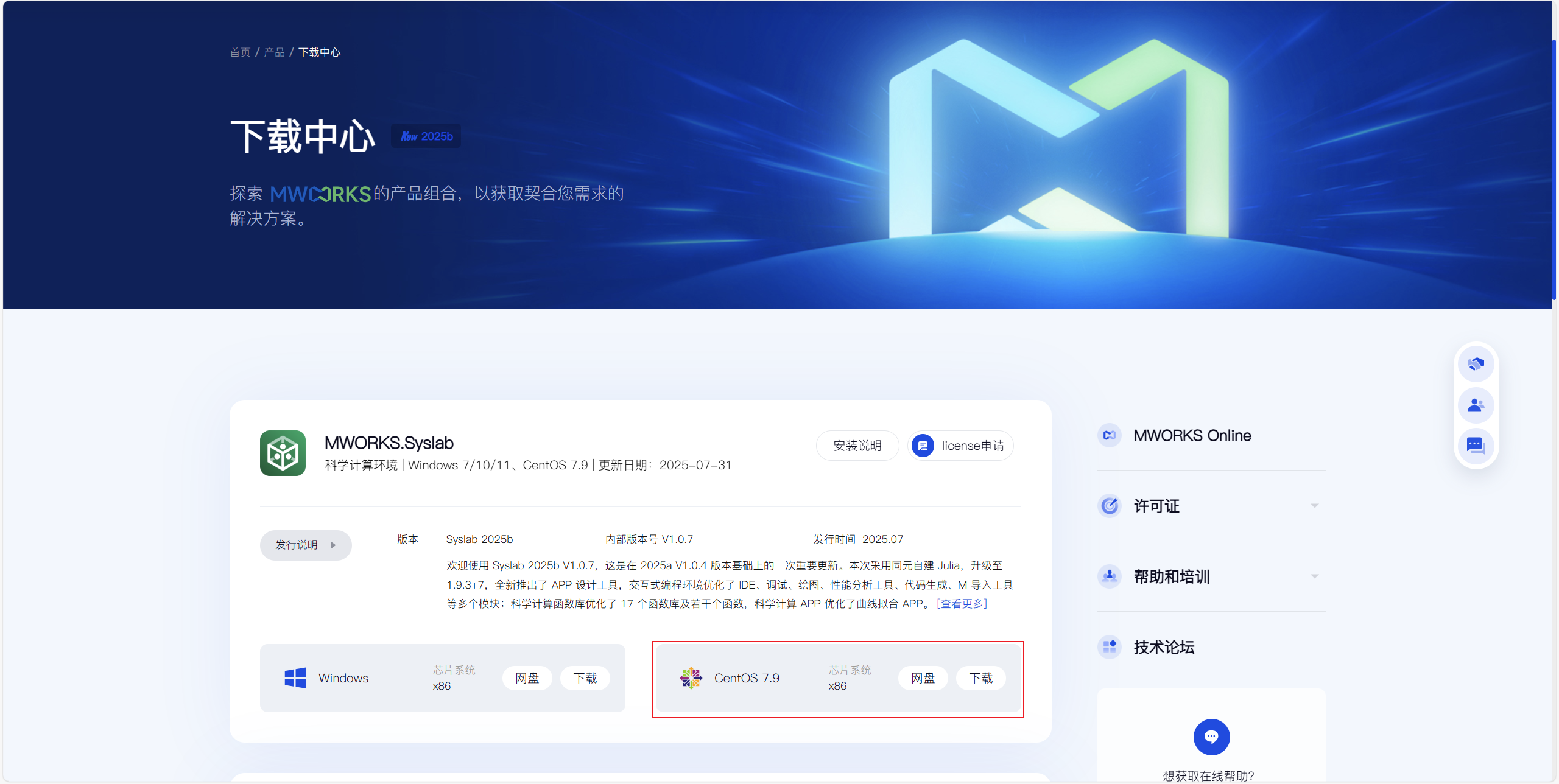
Task: Click the New 2025b badge
Action: [426, 136]
